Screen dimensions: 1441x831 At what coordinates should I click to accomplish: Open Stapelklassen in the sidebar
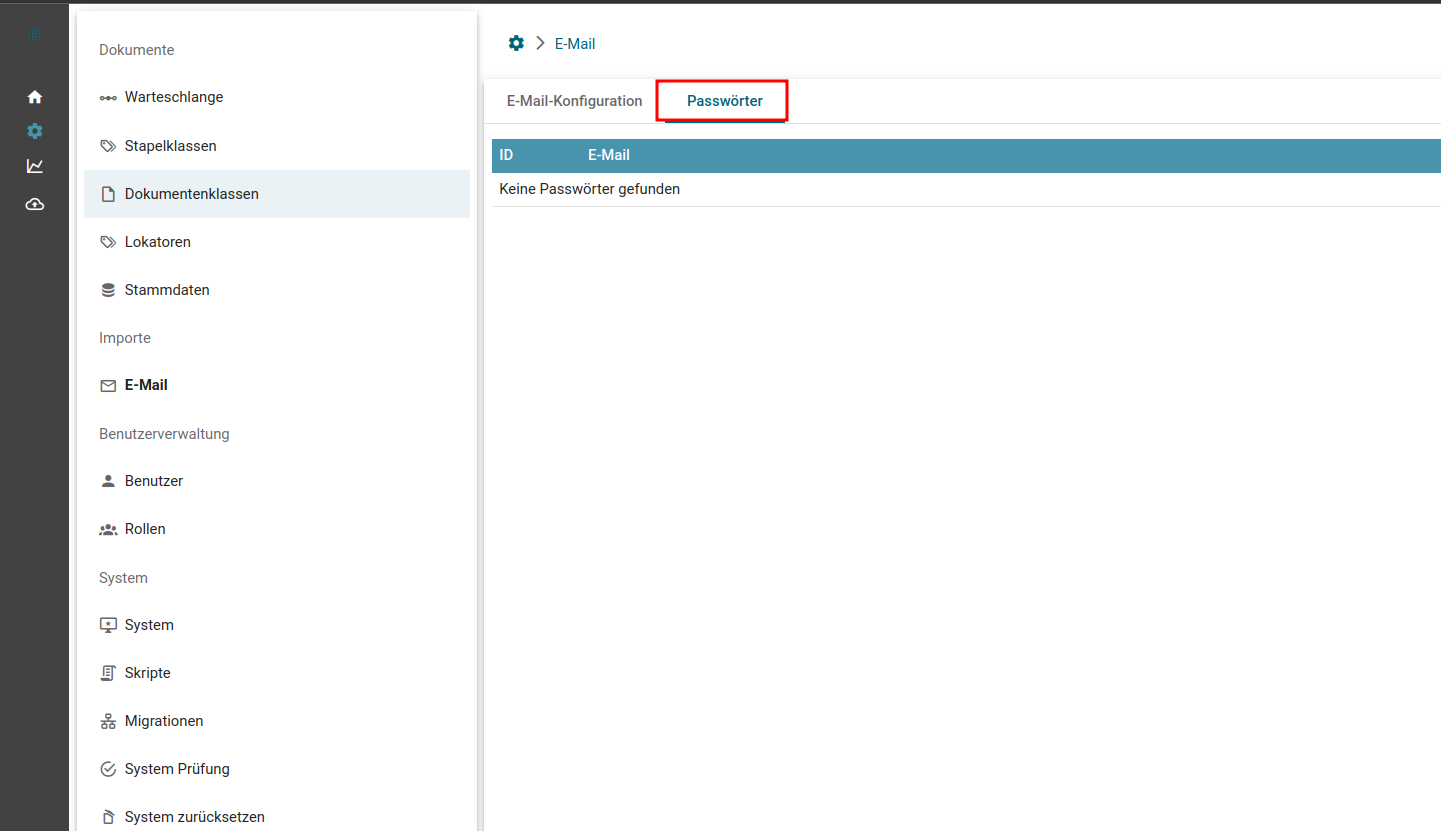[x=170, y=146]
